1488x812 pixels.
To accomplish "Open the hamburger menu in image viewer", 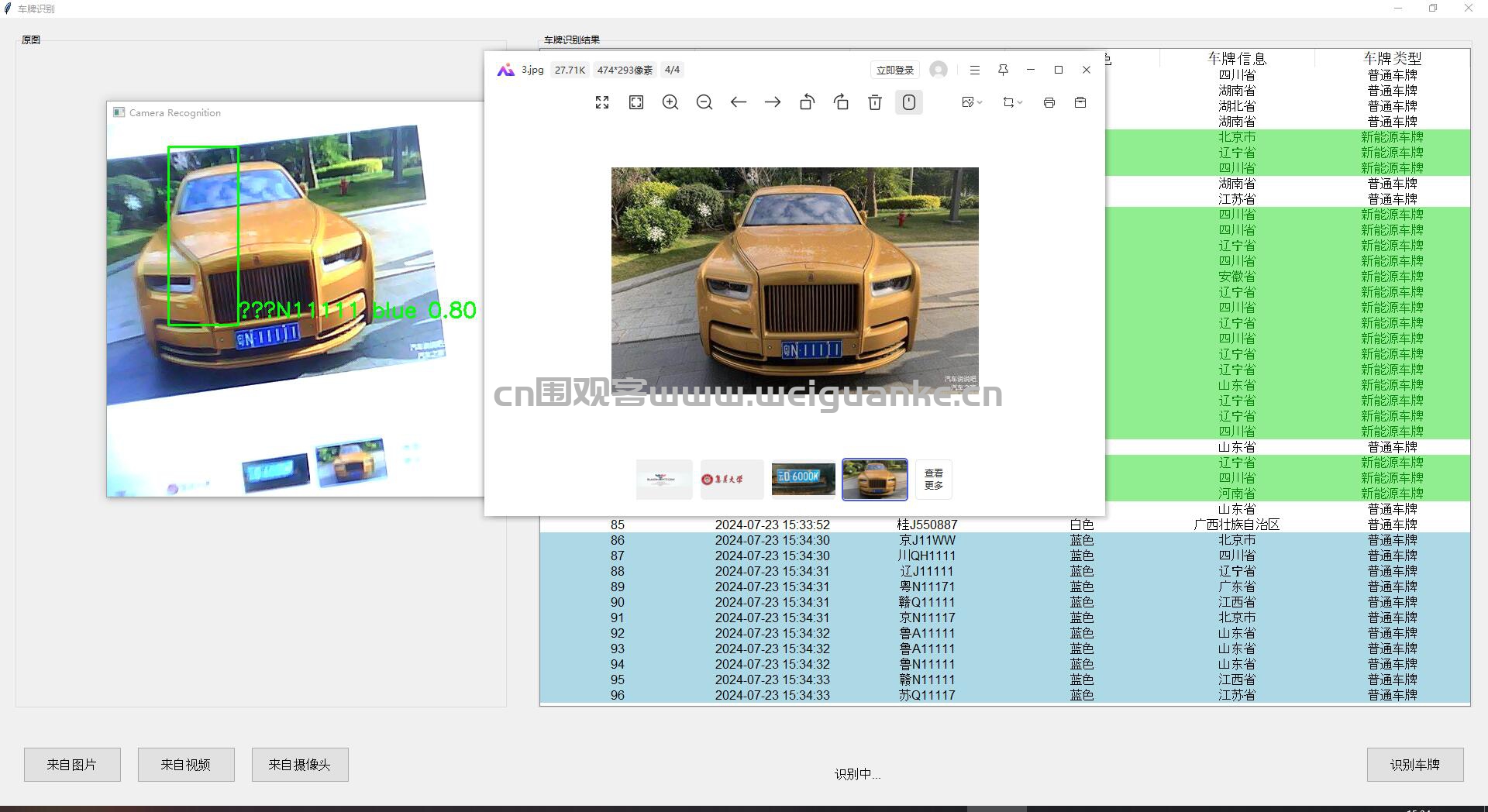I will pyautogui.click(x=975, y=70).
